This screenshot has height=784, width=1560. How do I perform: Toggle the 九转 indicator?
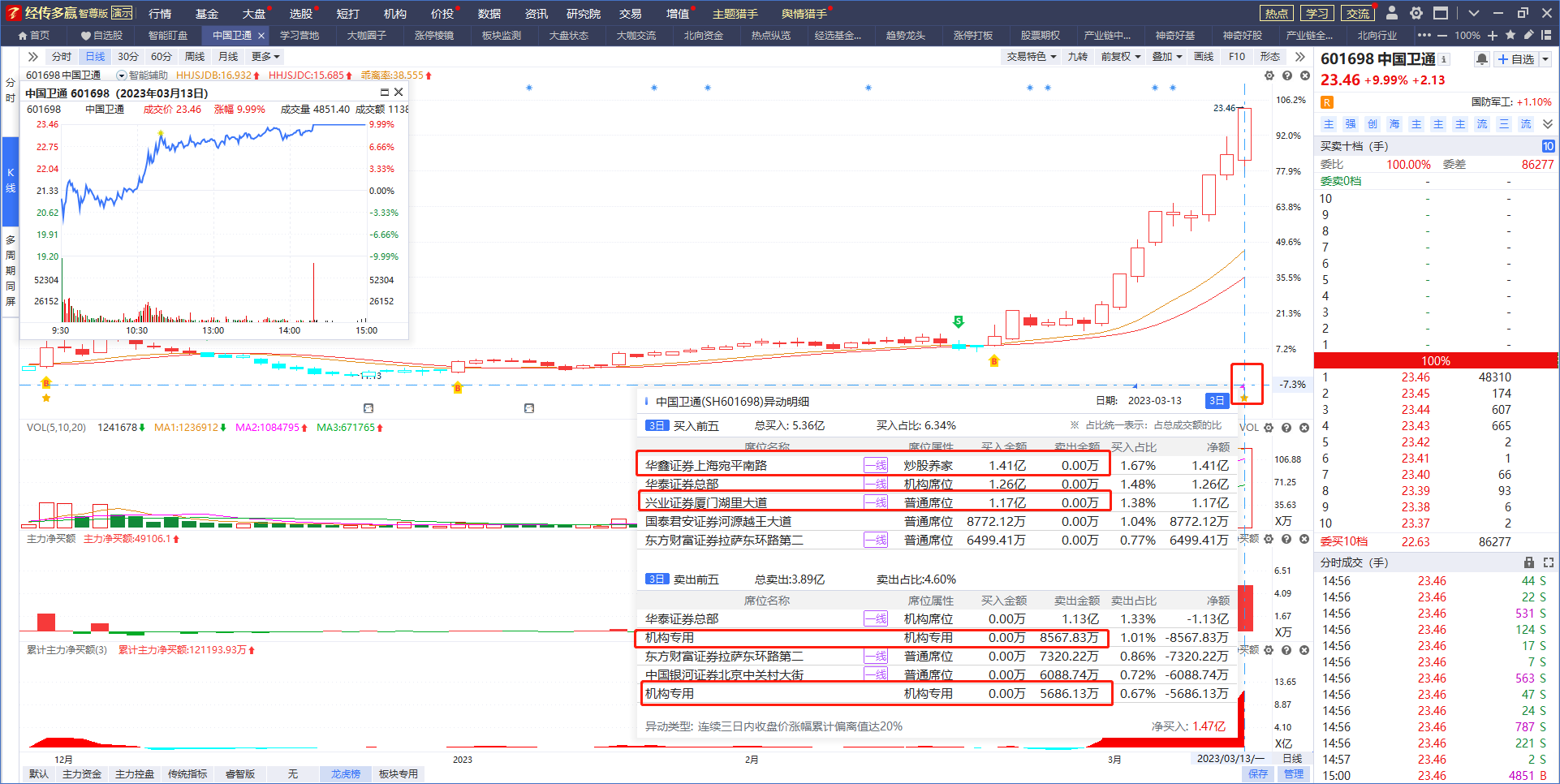(x=1077, y=57)
